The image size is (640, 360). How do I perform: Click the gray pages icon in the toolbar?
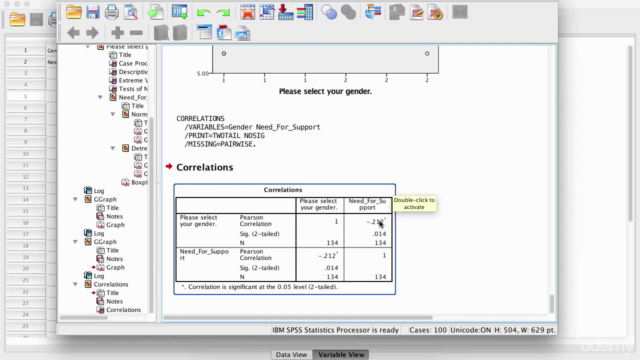pos(397,12)
